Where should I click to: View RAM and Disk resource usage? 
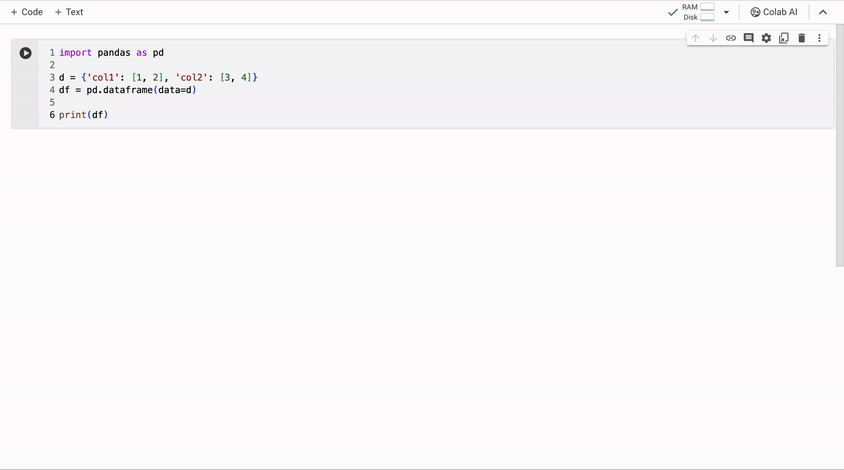pyautogui.click(x=699, y=12)
